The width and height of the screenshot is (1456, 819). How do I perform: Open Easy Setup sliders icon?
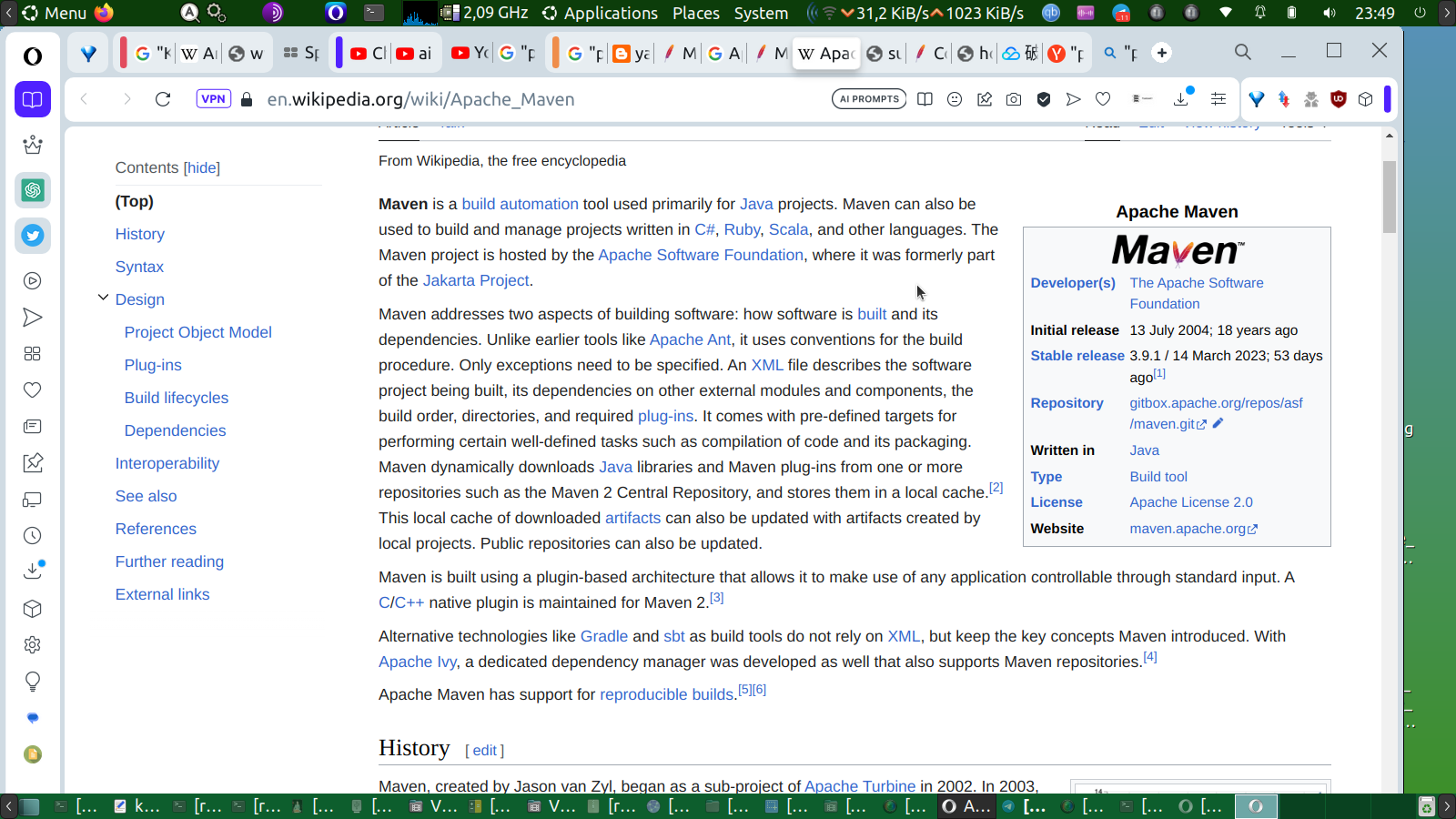1218,99
